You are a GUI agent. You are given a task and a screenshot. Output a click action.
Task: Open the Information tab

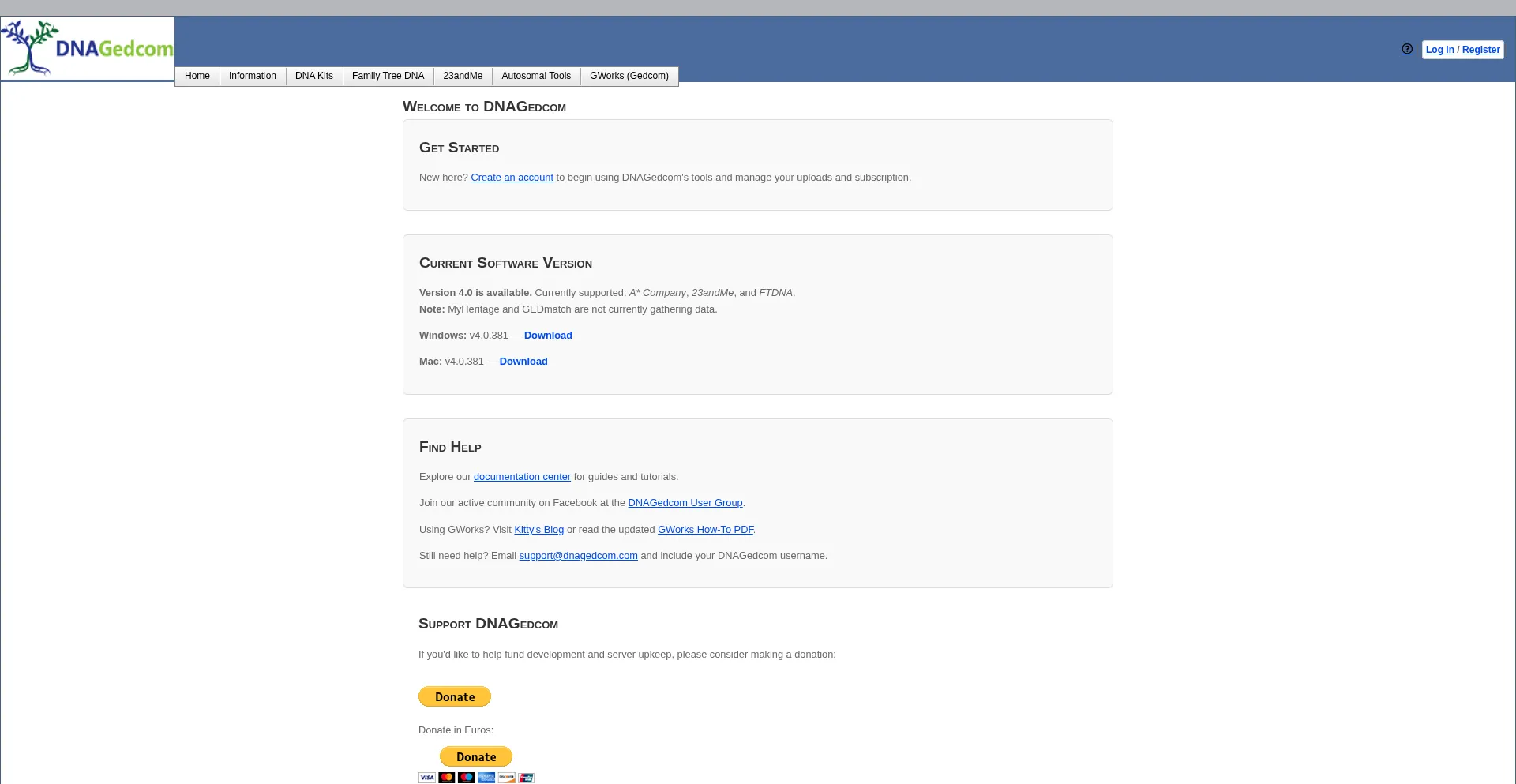252,76
